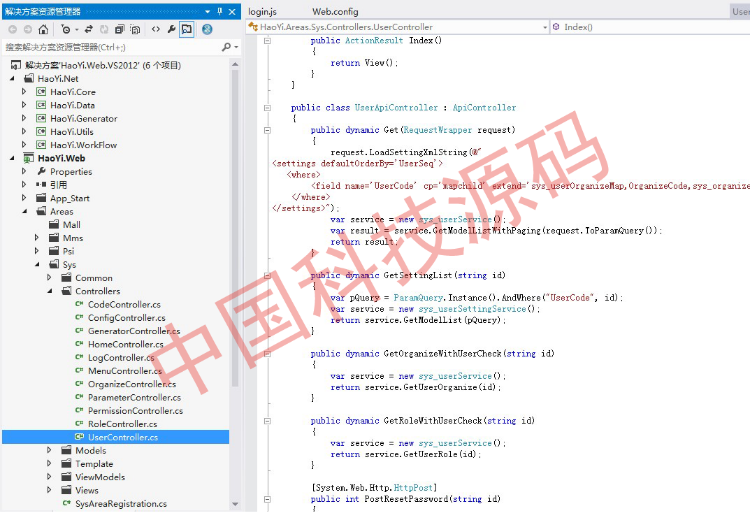Click the Forward navigation arrow in Solution Explorer
This screenshot has width=750, height=512.
(28, 30)
